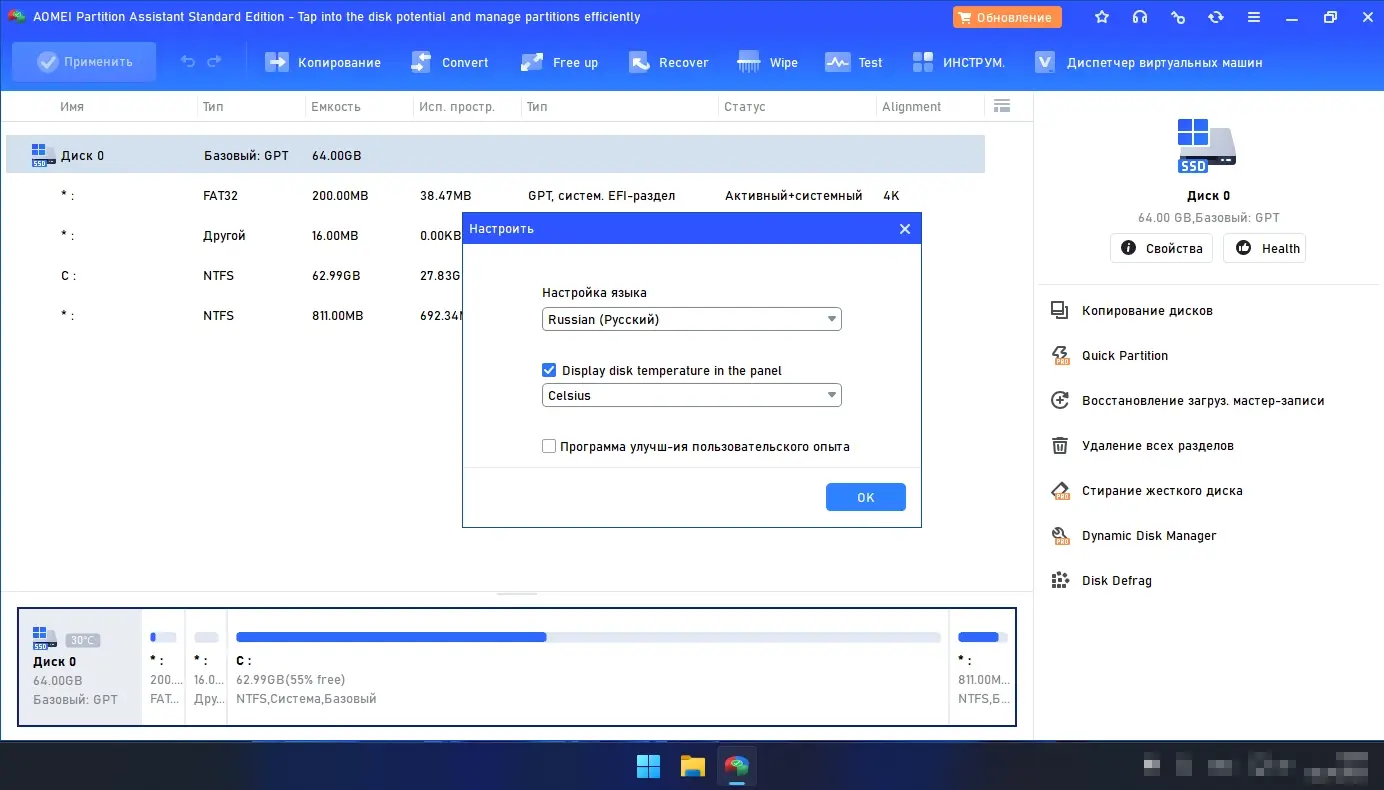Click the redo arrow icon
Screen dimensions: 1384x790
point(214,62)
